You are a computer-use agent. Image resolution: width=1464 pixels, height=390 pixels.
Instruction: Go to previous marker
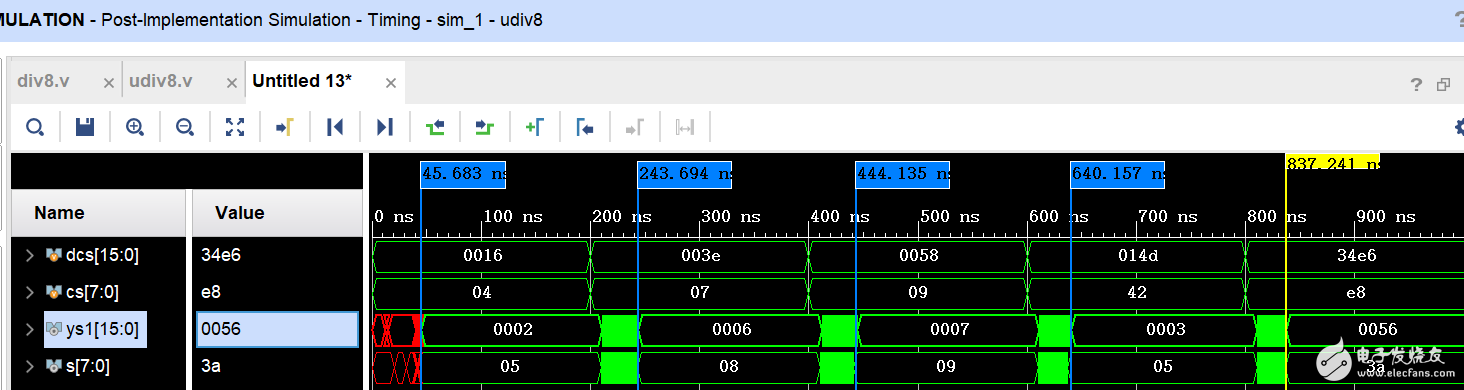(x=585, y=127)
